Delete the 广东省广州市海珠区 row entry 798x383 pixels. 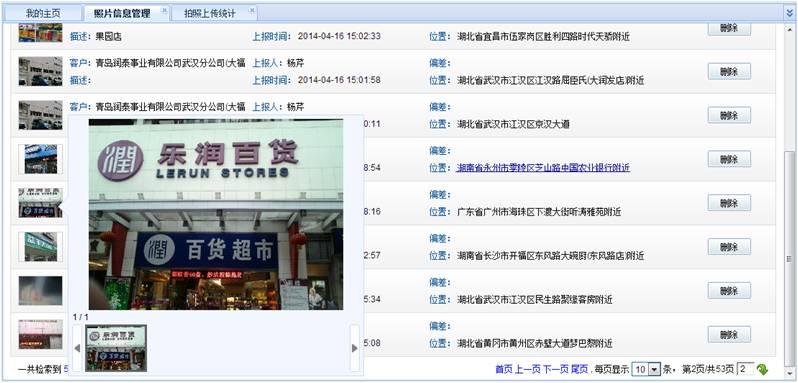[x=729, y=203]
